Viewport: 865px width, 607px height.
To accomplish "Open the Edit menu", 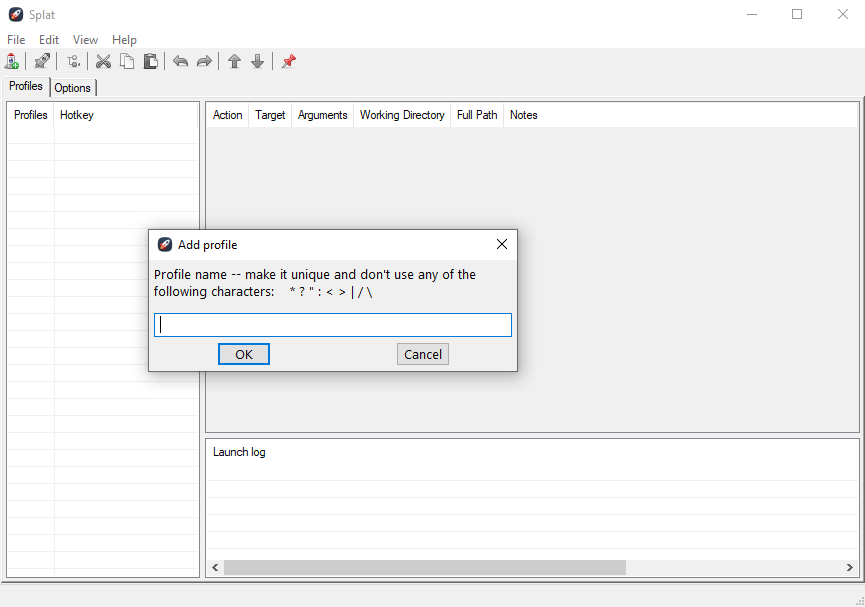I will point(48,40).
